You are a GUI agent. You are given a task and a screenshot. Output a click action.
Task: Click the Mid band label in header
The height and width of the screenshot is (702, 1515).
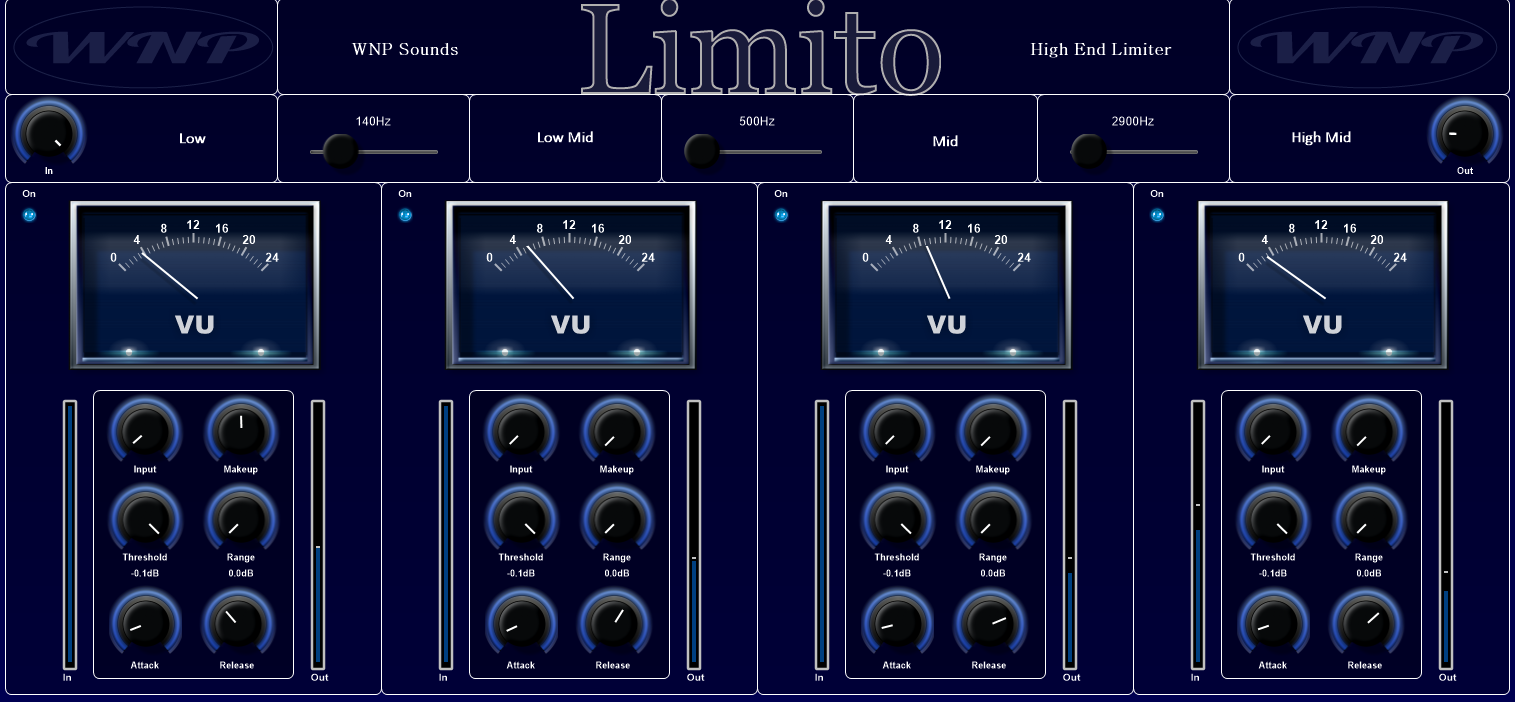[x=945, y=141]
